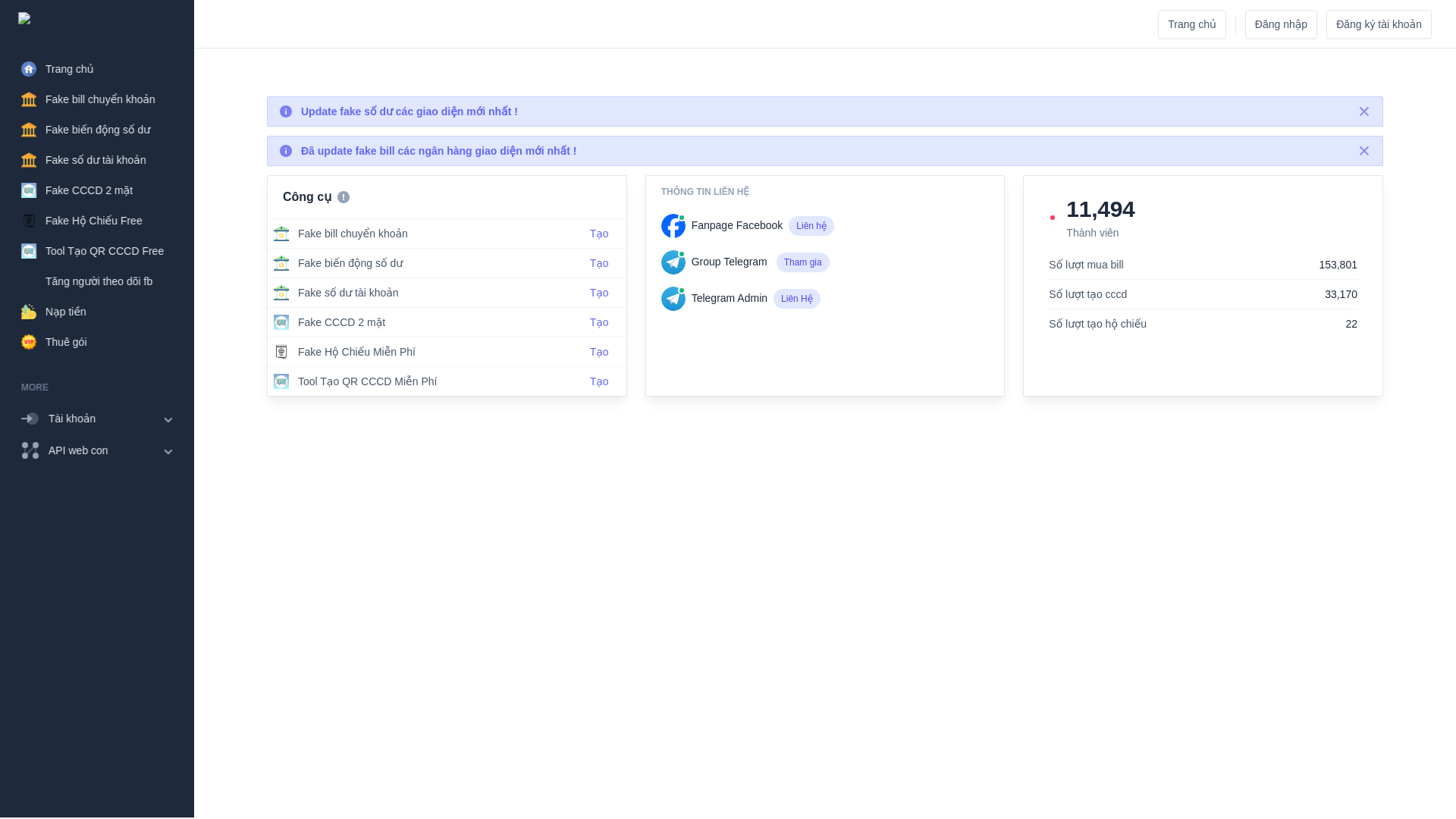Click the passport count value 22
Viewport: 1456px width, 819px height.
[1351, 324]
